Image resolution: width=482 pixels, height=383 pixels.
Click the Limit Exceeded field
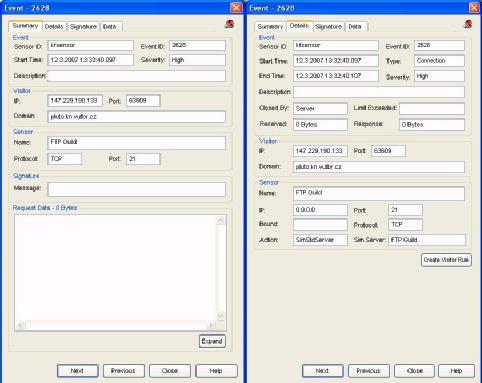click(432, 109)
